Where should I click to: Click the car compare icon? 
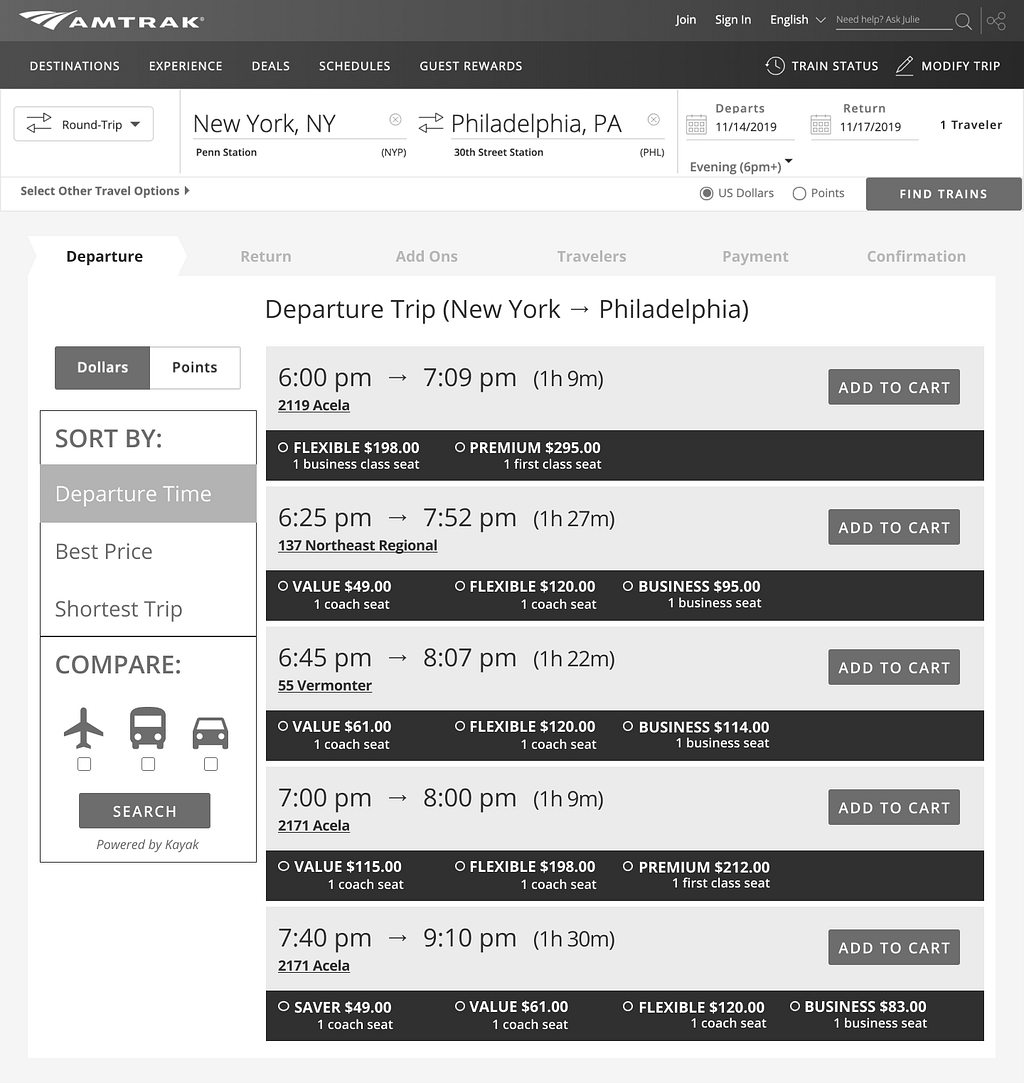pos(211,733)
